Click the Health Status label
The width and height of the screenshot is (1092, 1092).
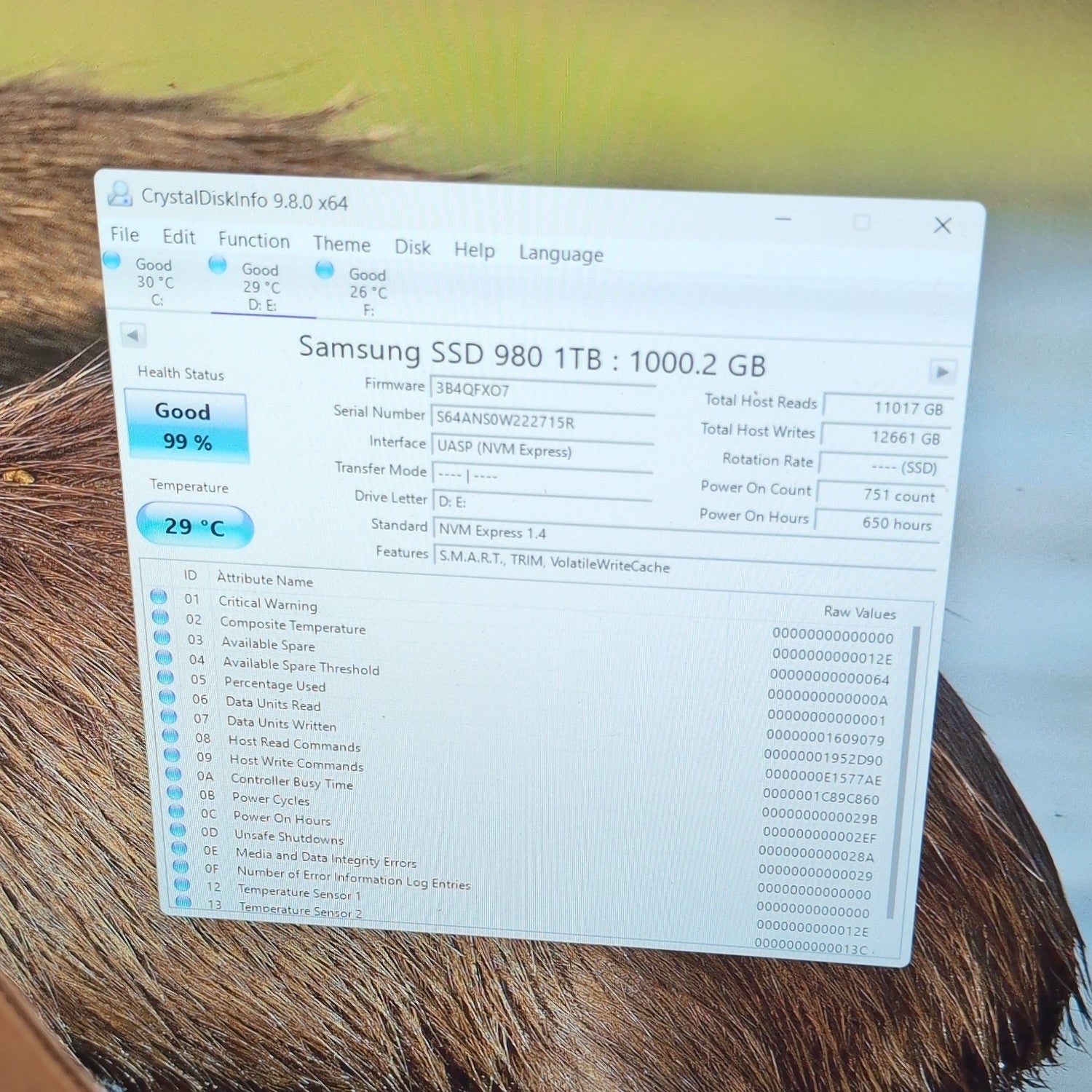(x=181, y=373)
